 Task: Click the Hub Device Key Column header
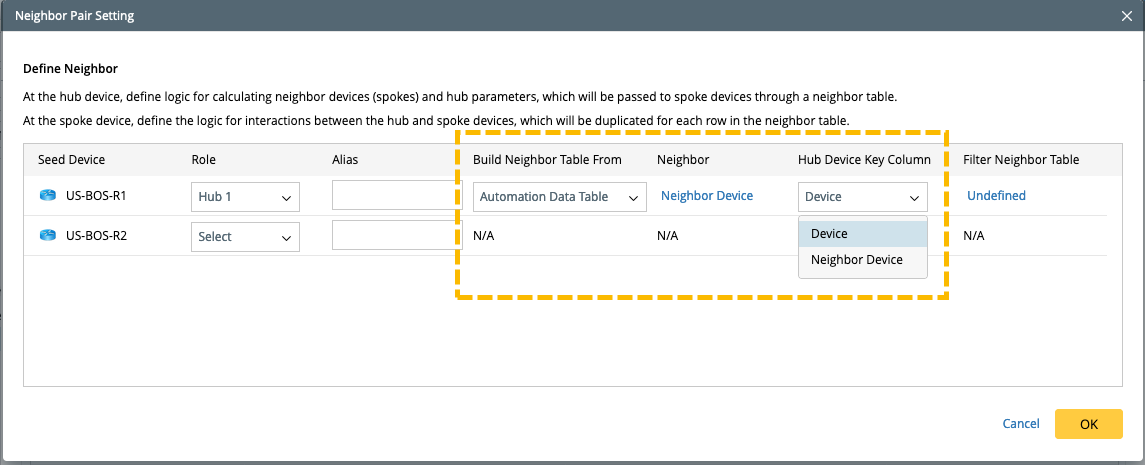[x=864, y=160]
